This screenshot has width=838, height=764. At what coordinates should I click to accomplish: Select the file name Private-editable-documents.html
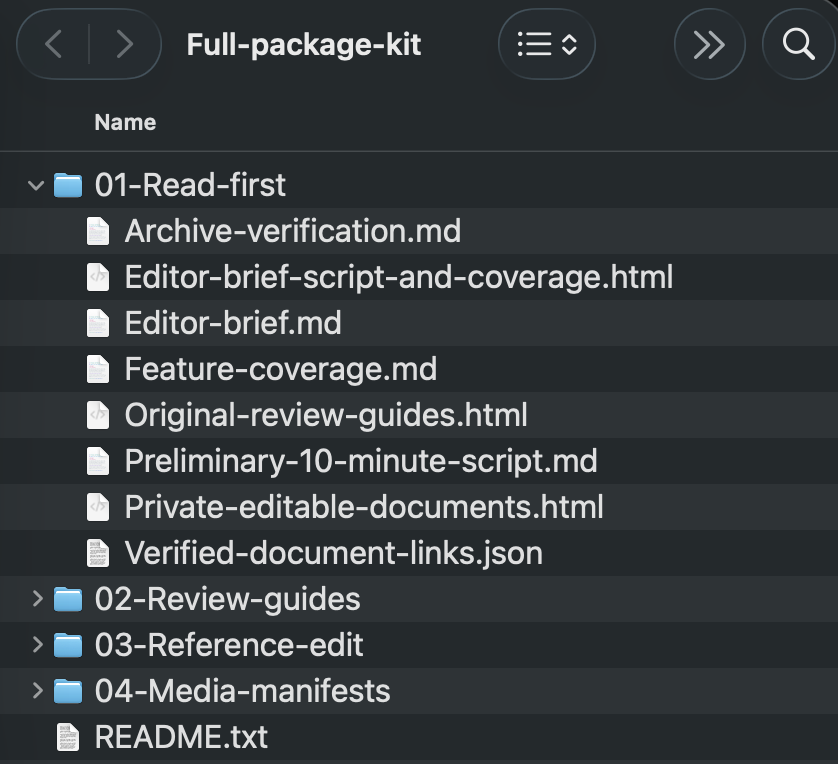coord(364,506)
